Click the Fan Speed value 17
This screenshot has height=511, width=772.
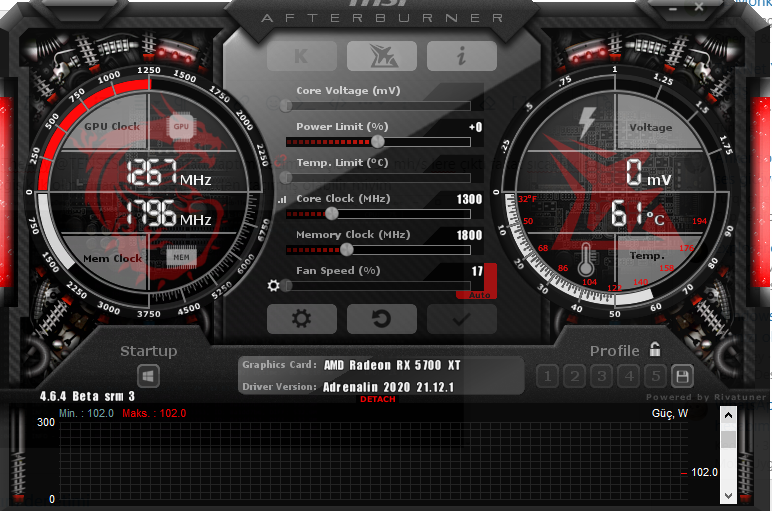[x=477, y=271]
